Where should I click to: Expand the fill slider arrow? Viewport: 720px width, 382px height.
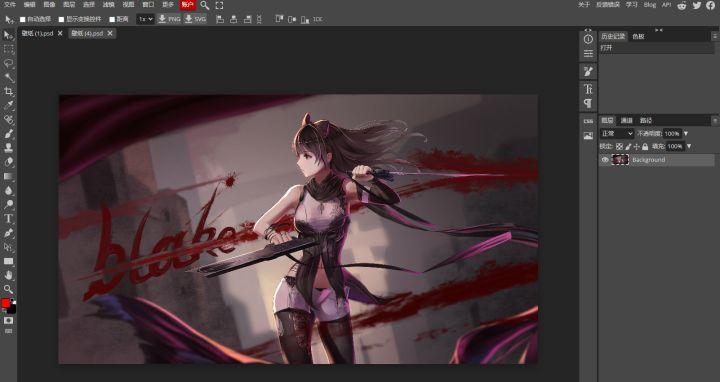point(689,146)
